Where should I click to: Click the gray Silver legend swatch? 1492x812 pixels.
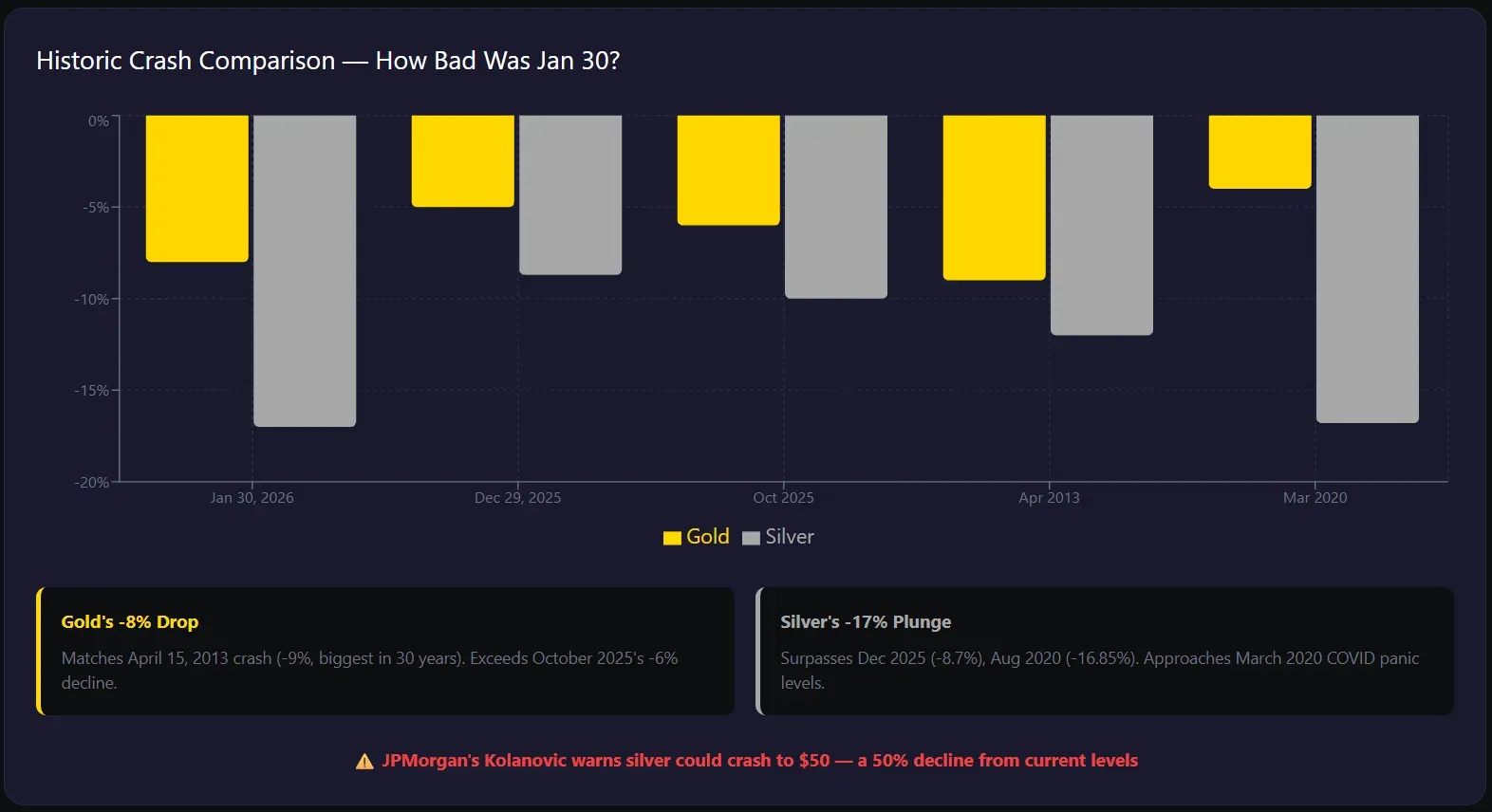[751, 538]
